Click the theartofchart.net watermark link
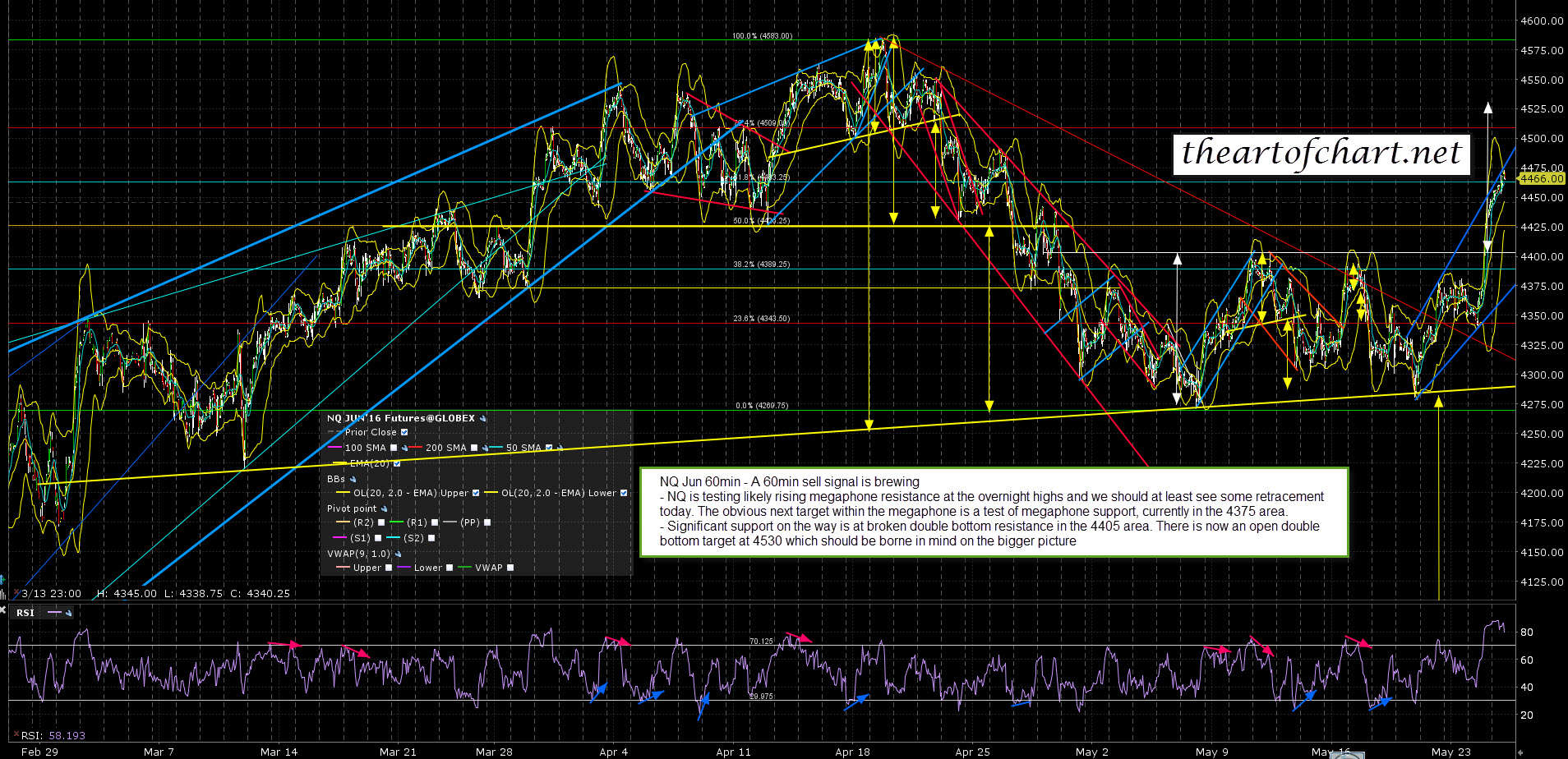The image size is (1568, 759). (x=1321, y=154)
